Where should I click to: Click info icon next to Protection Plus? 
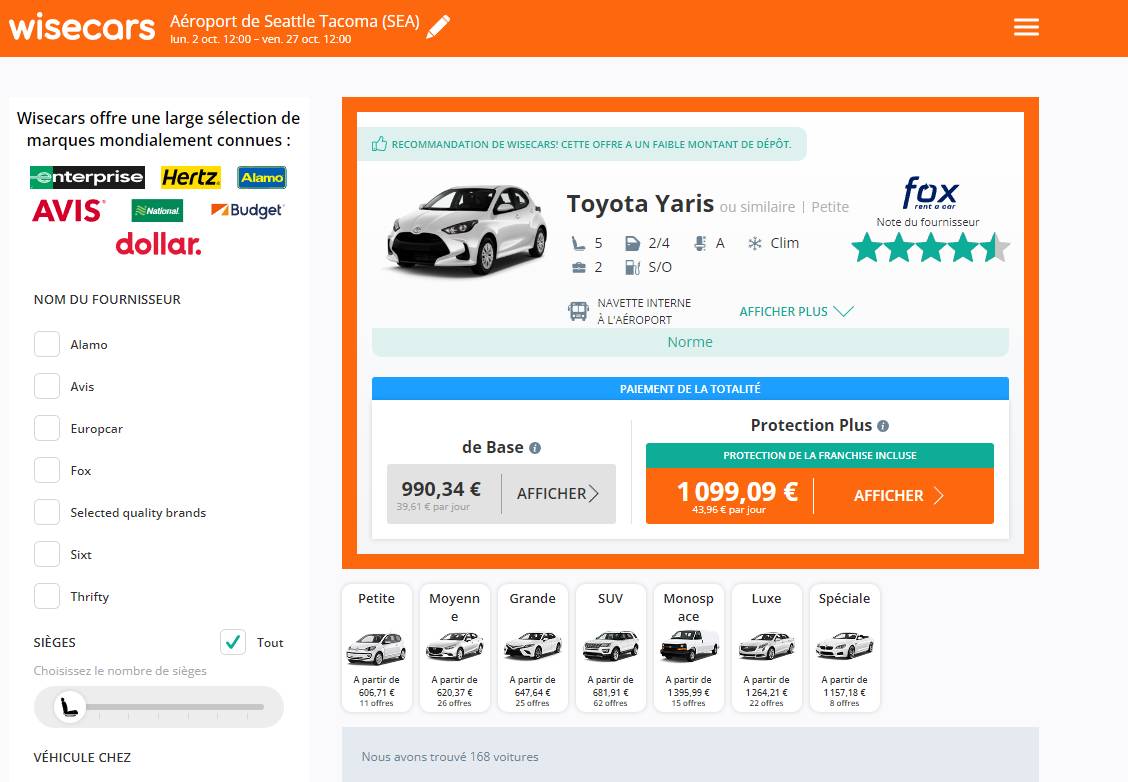click(x=883, y=426)
